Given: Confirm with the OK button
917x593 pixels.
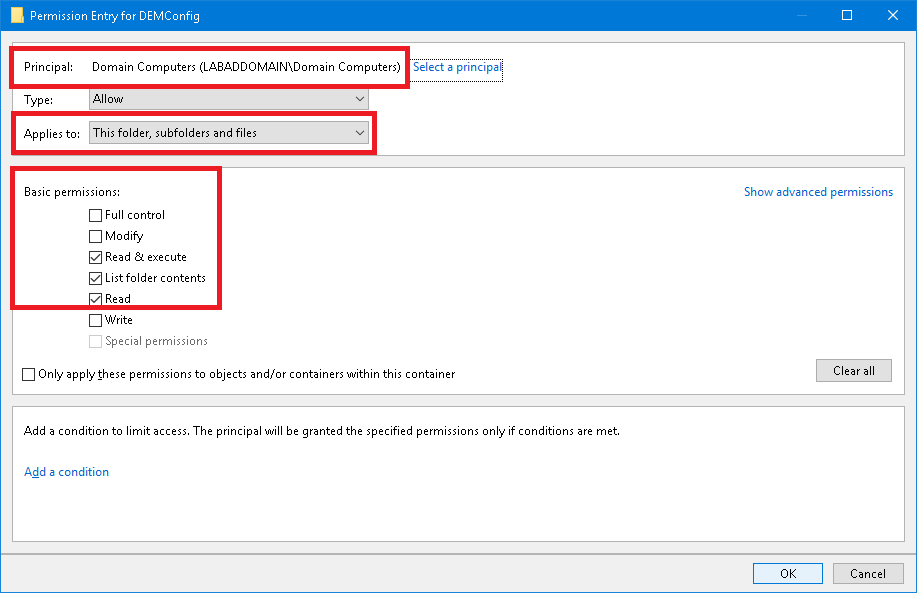Looking at the screenshot, I should (788, 573).
